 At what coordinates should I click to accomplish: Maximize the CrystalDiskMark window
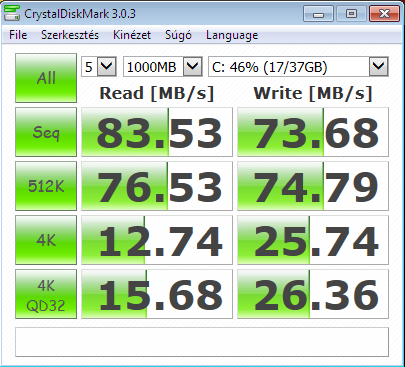click(x=351, y=14)
